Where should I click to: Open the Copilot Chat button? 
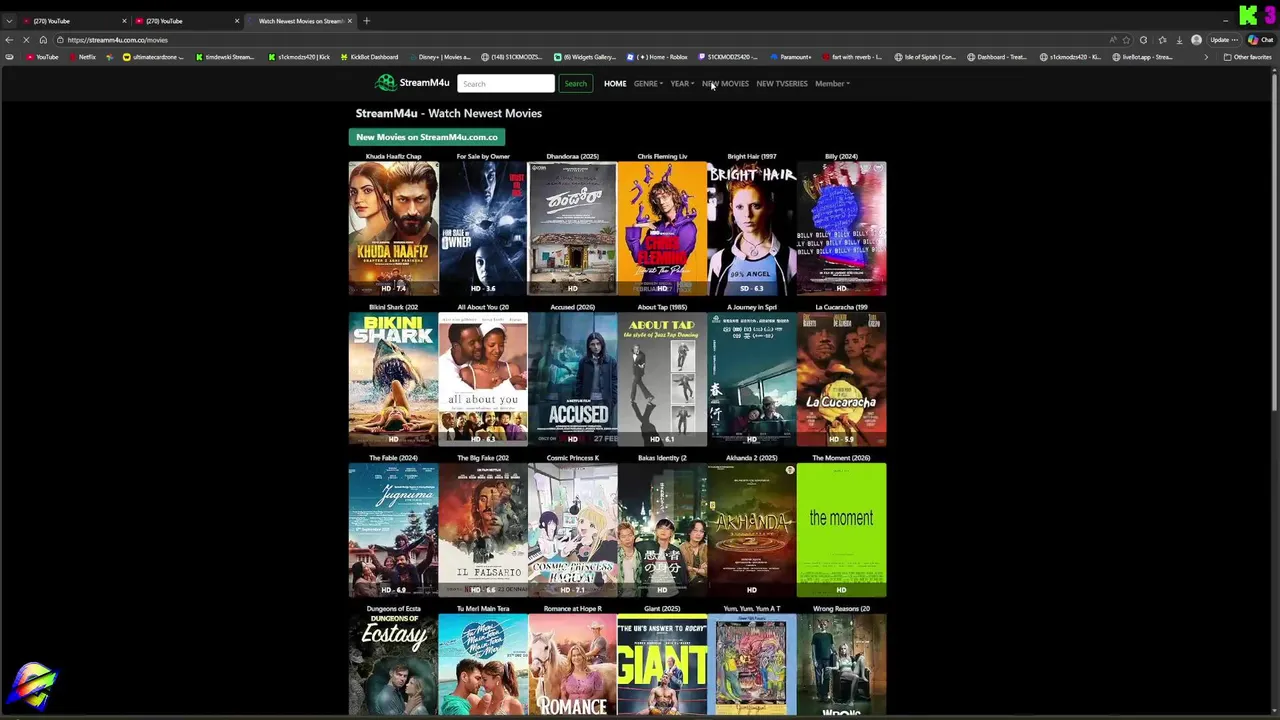click(x=1260, y=40)
